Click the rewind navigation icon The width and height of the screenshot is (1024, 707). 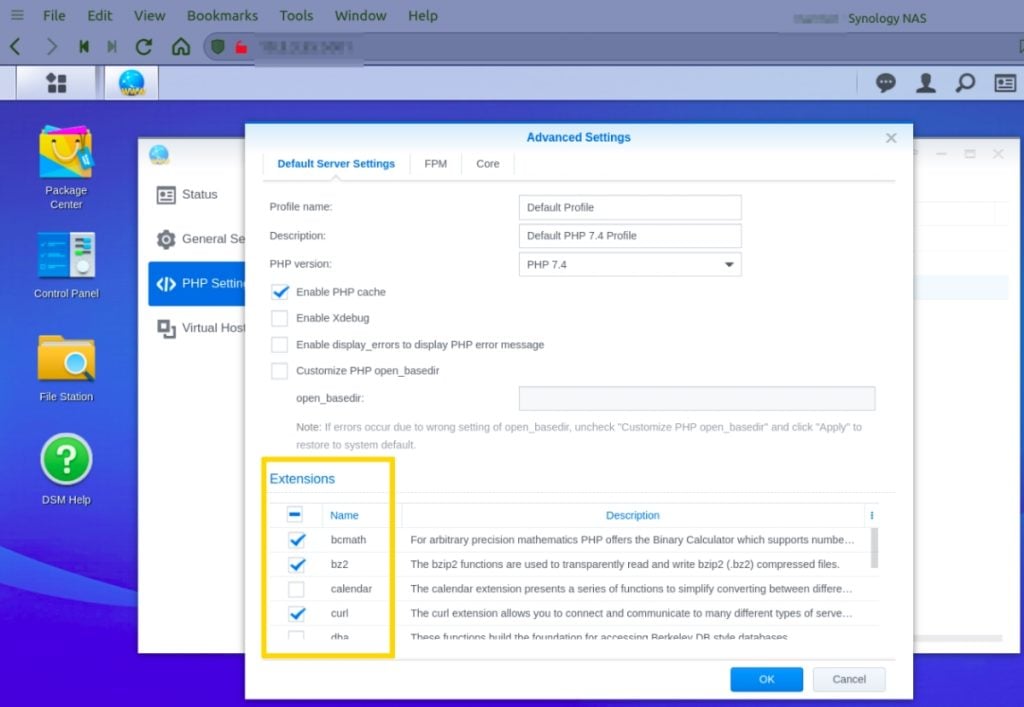(x=84, y=46)
